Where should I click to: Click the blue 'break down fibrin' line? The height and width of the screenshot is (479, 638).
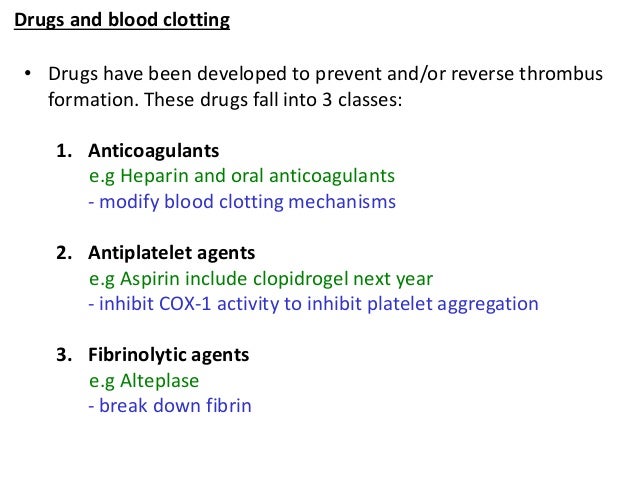pyautogui.click(x=170, y=406)
